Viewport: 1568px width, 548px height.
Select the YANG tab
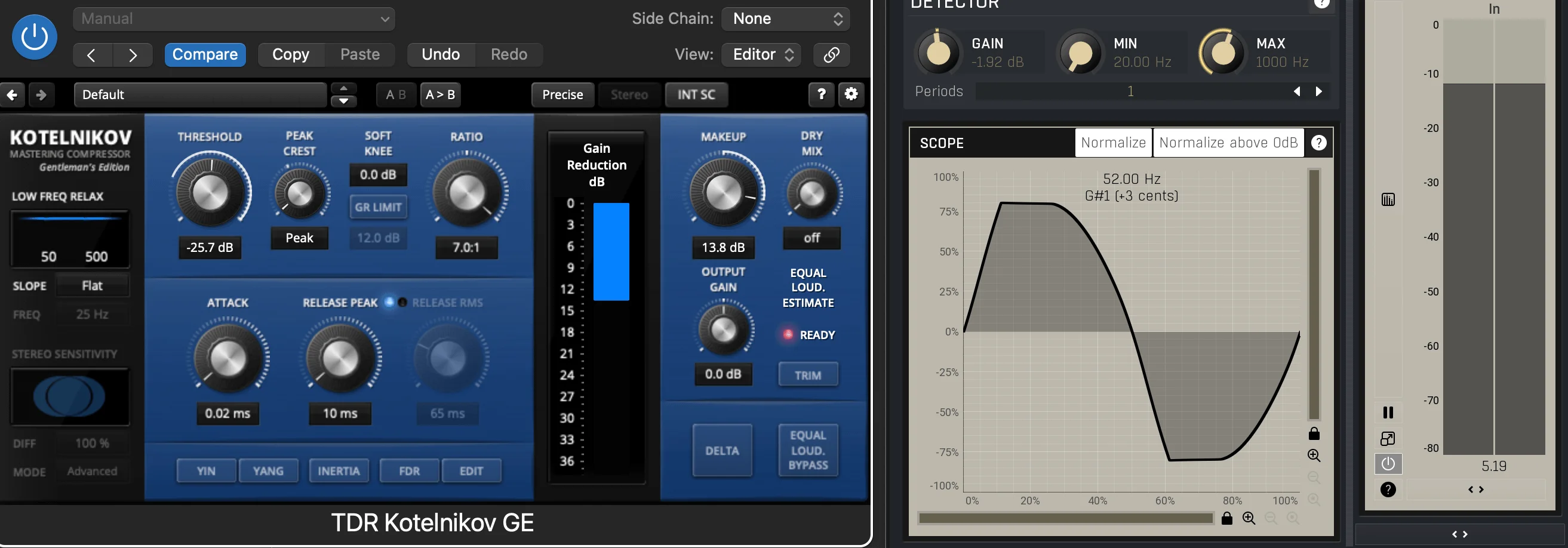click(x=268, y=471)
